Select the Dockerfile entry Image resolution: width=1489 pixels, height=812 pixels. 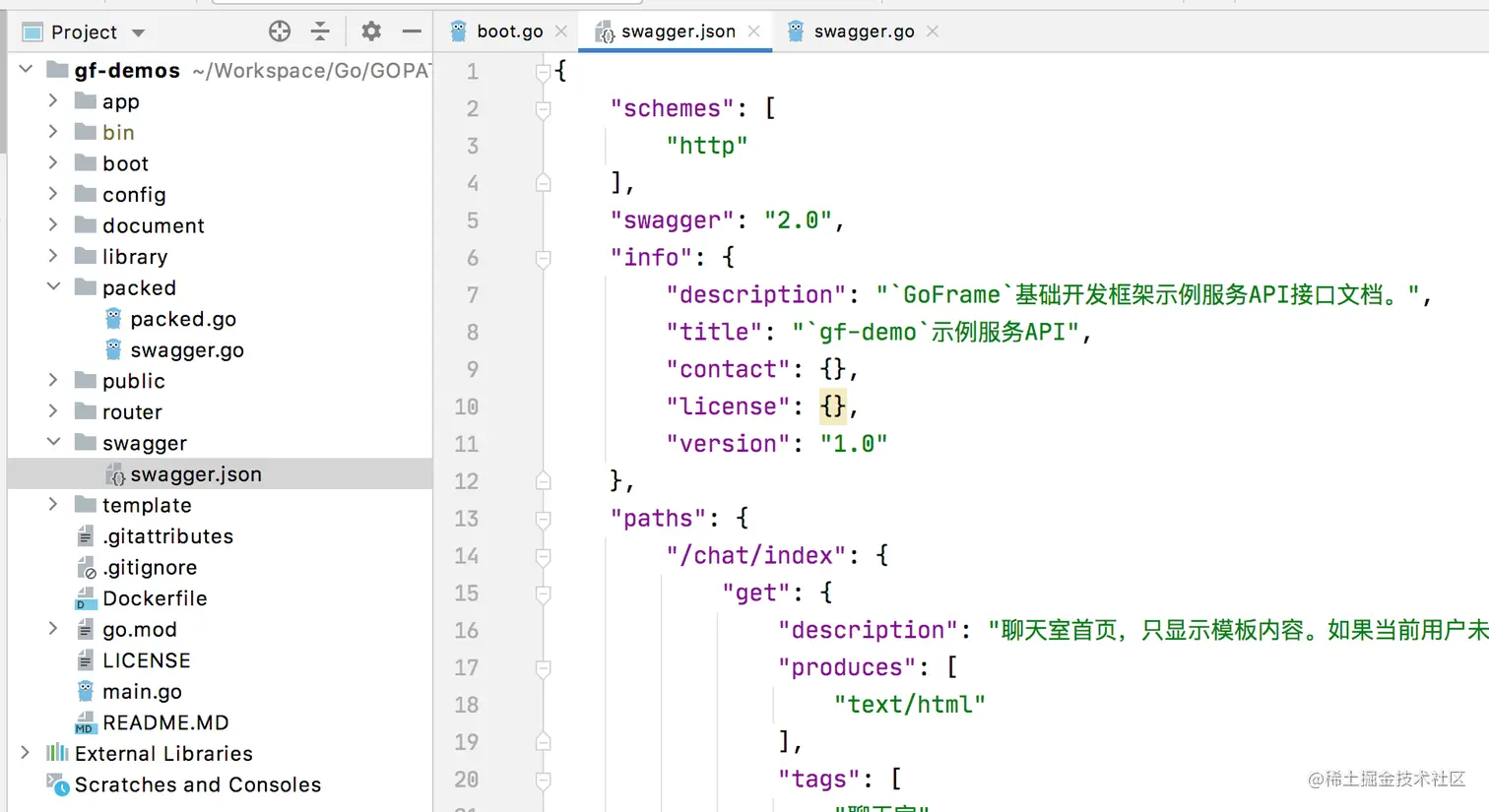(155, 598)
